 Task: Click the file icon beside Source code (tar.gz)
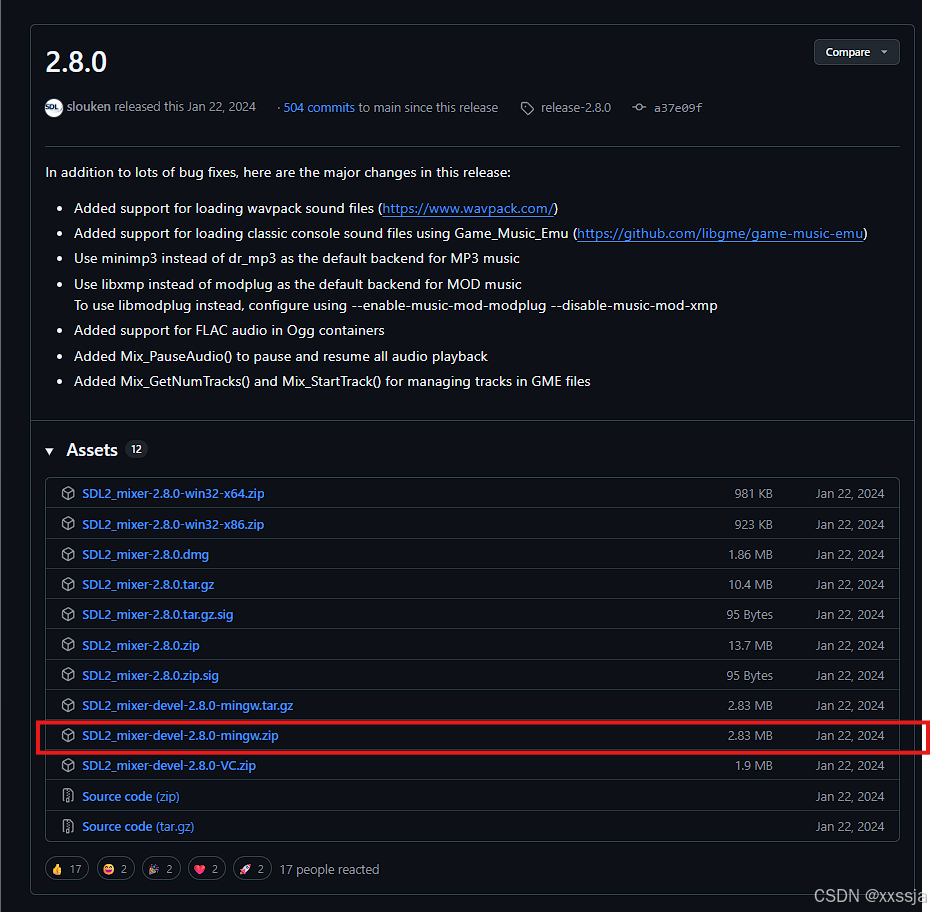click(x=67, y=826)
